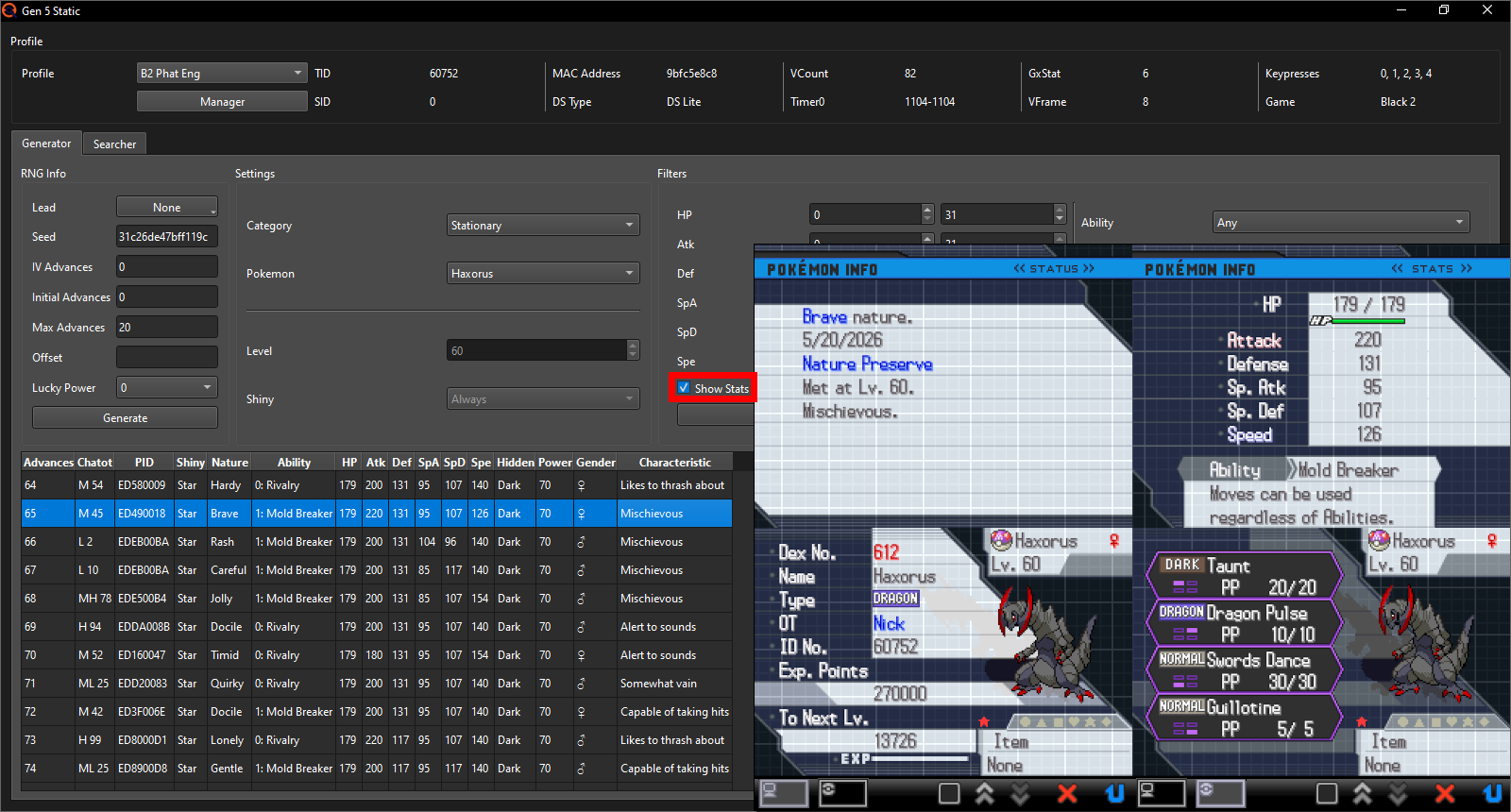Screen dimensions: 1511x812
Task: Open the Lead dropdown set to None
Action: pyautogui.click(x=167, y=207)
